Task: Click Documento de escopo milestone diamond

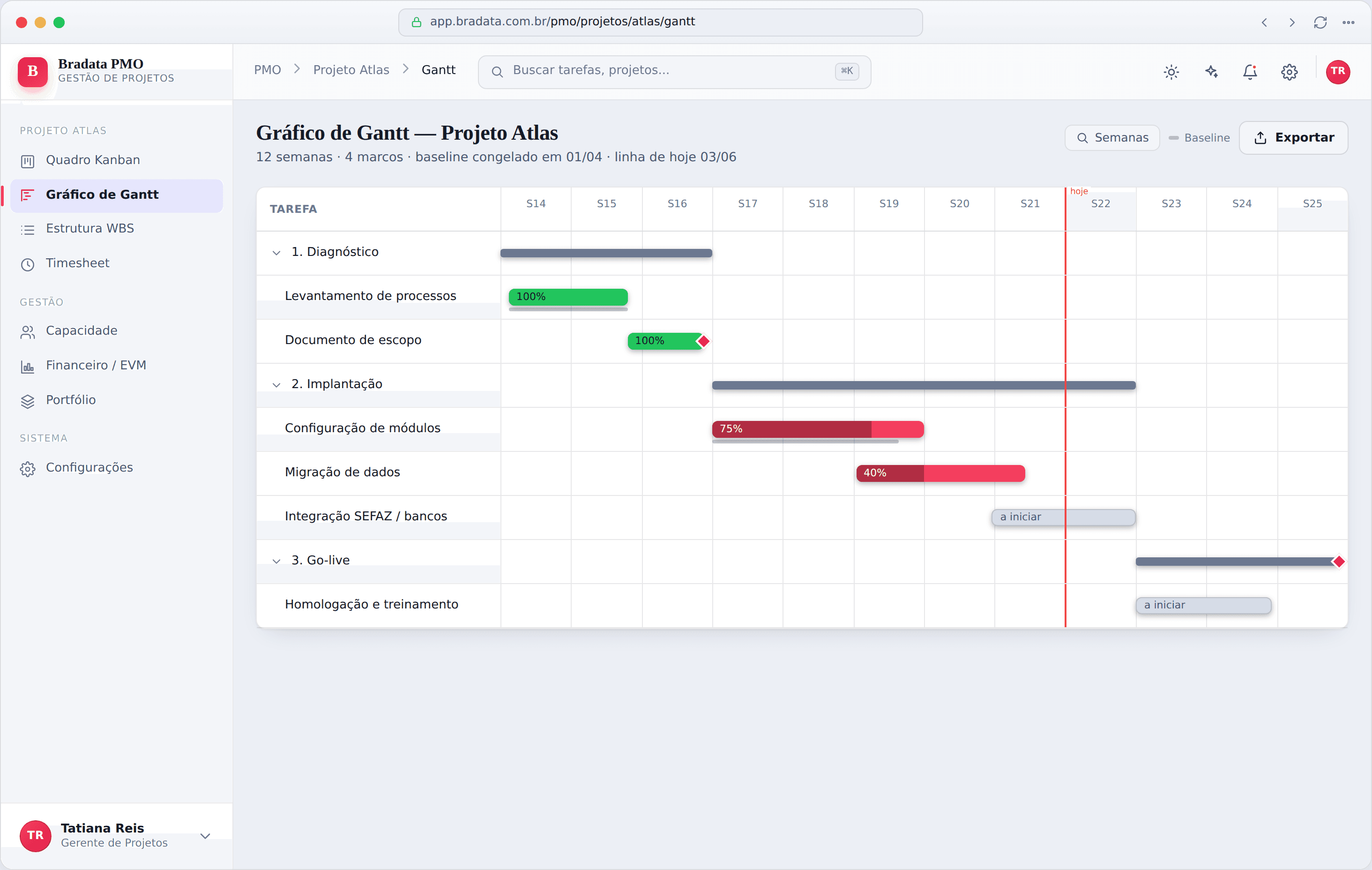Action: point(704,341)
